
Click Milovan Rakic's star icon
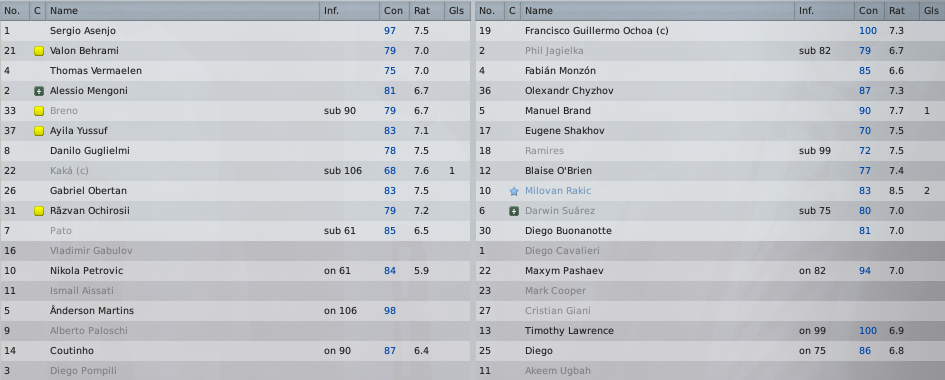pyautogui.click(x=513, y=191)
